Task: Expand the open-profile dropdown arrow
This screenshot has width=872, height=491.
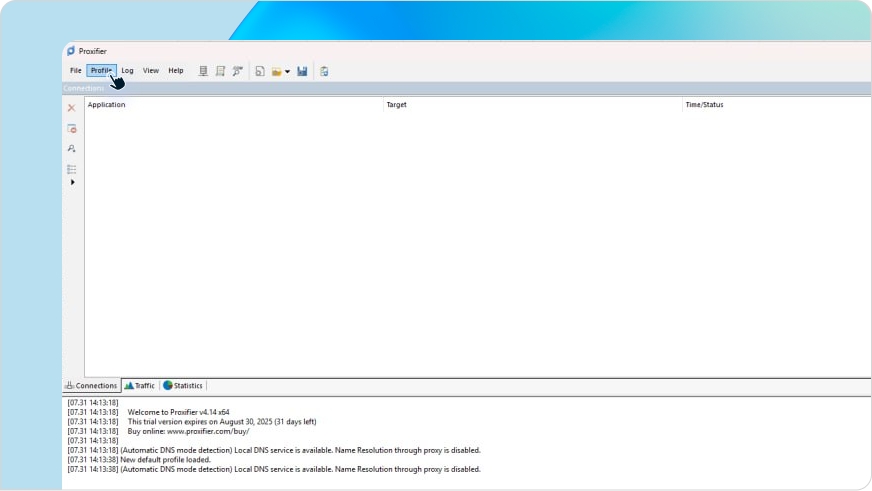Action: (288, 72)
